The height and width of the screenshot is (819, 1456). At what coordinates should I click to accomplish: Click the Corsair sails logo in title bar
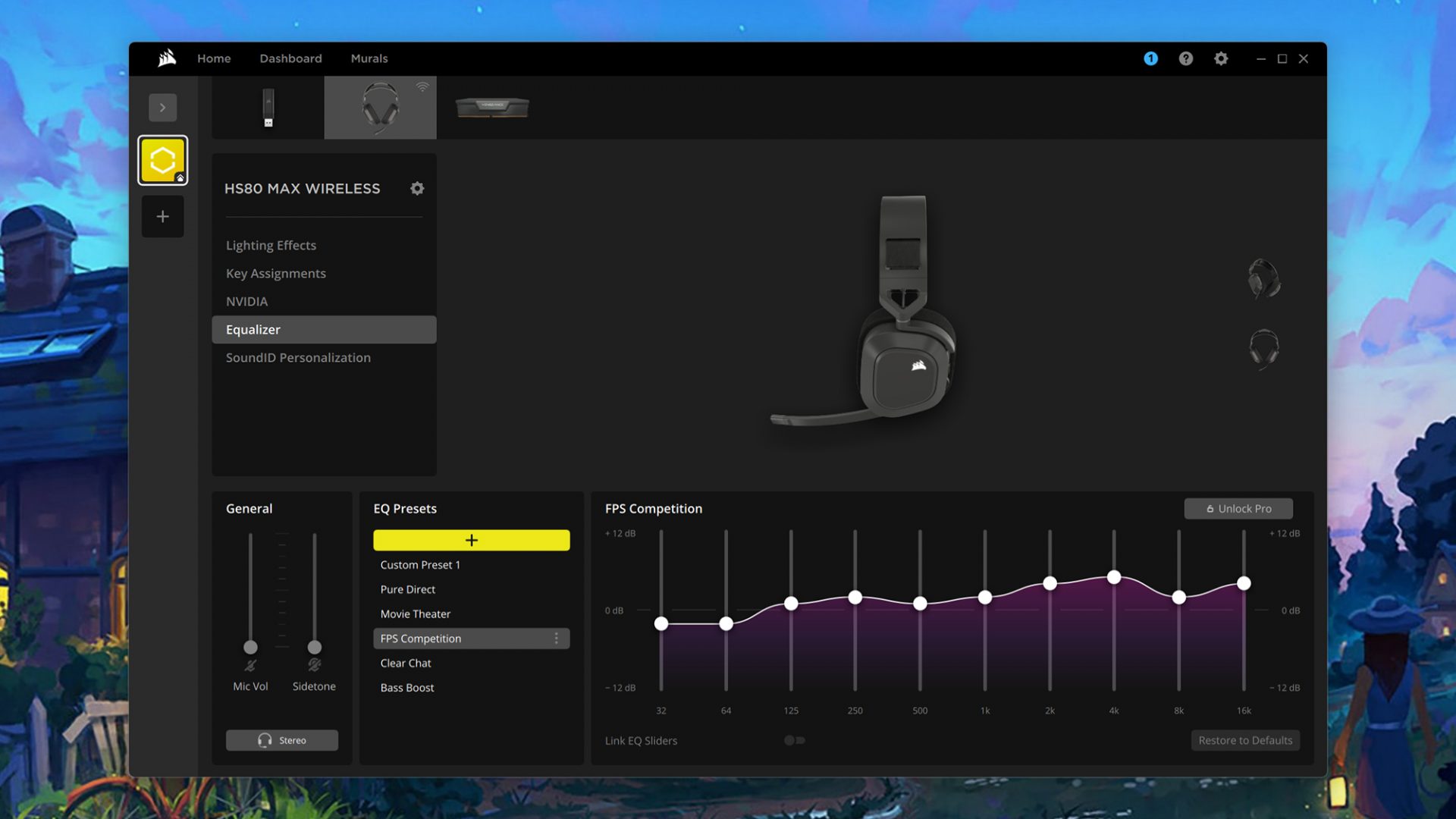click(x=166, y=58)
